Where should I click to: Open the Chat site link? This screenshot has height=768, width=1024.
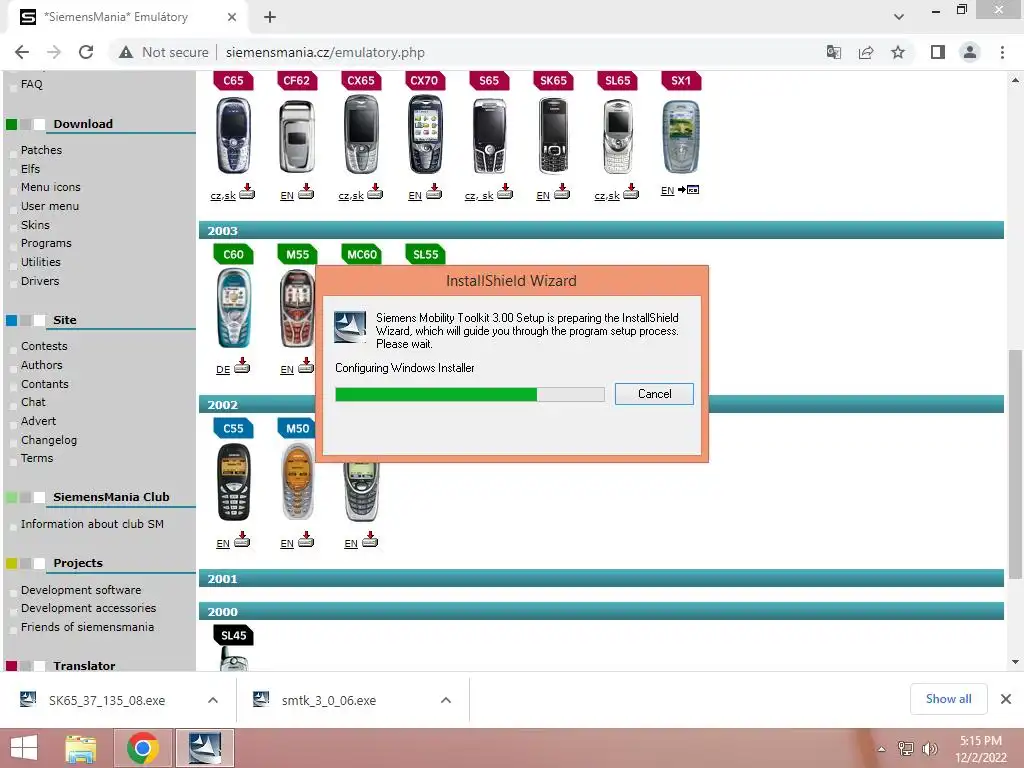click(33, 402)
